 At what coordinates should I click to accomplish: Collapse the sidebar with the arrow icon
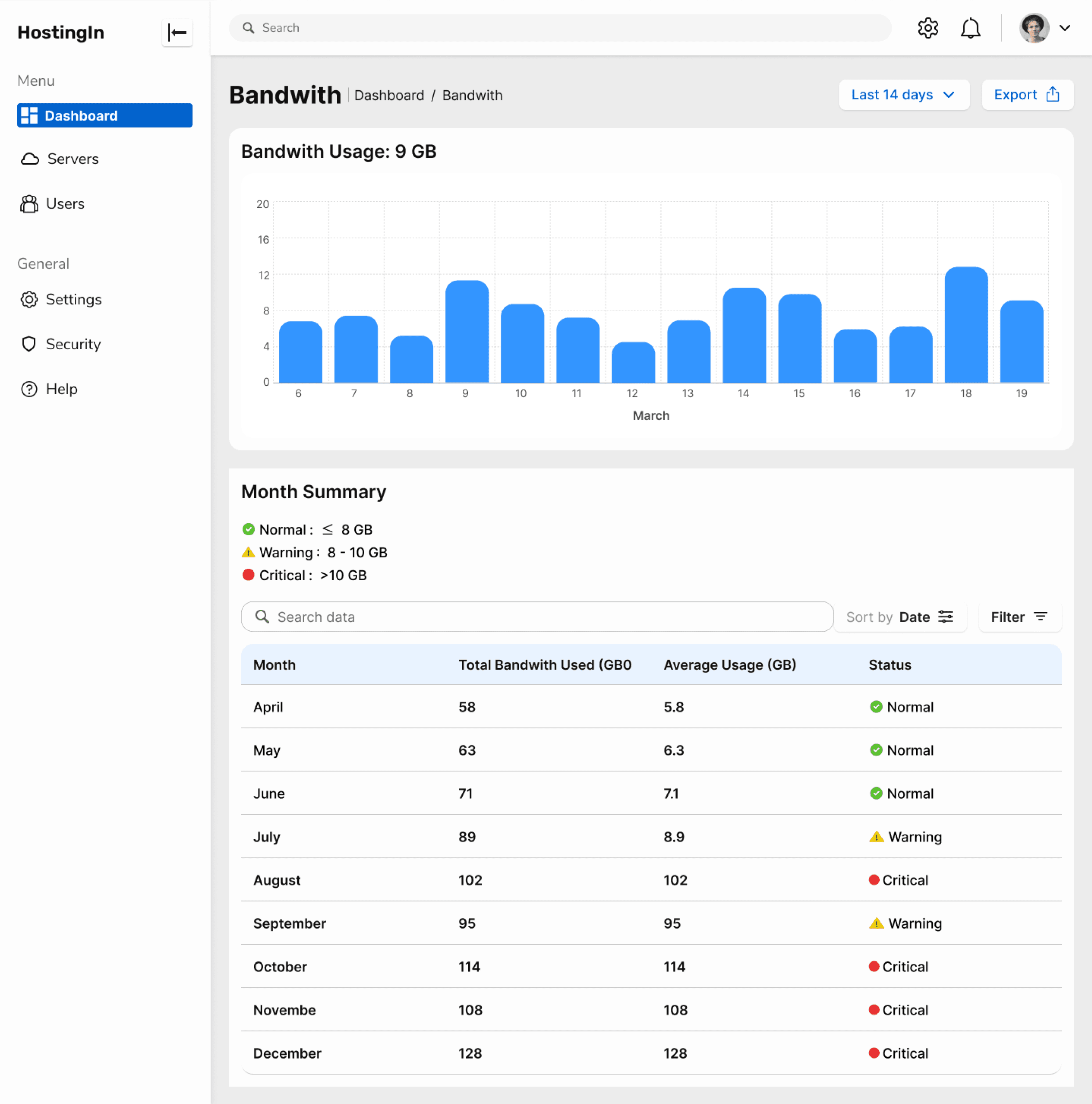(x=177, y=33)
